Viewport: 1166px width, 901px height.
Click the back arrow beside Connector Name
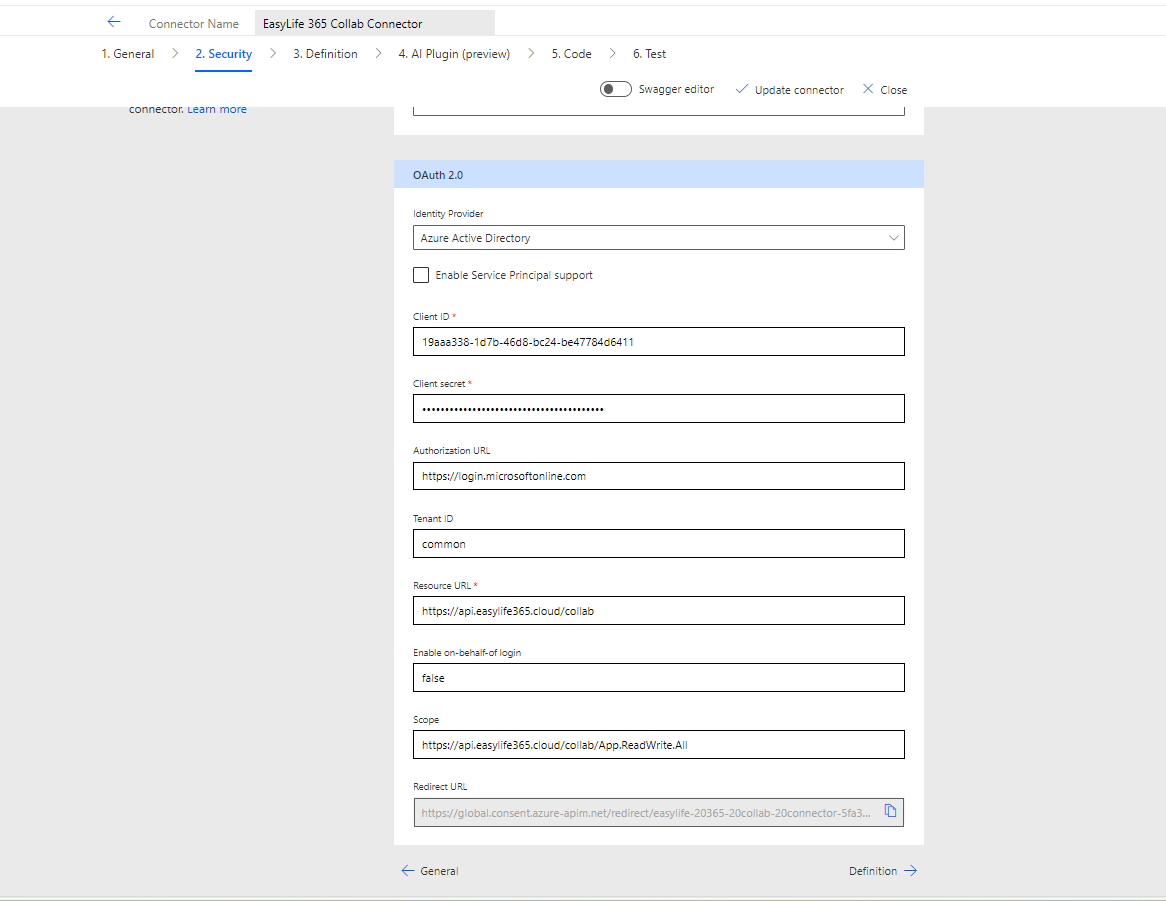[x=114, y=22]
